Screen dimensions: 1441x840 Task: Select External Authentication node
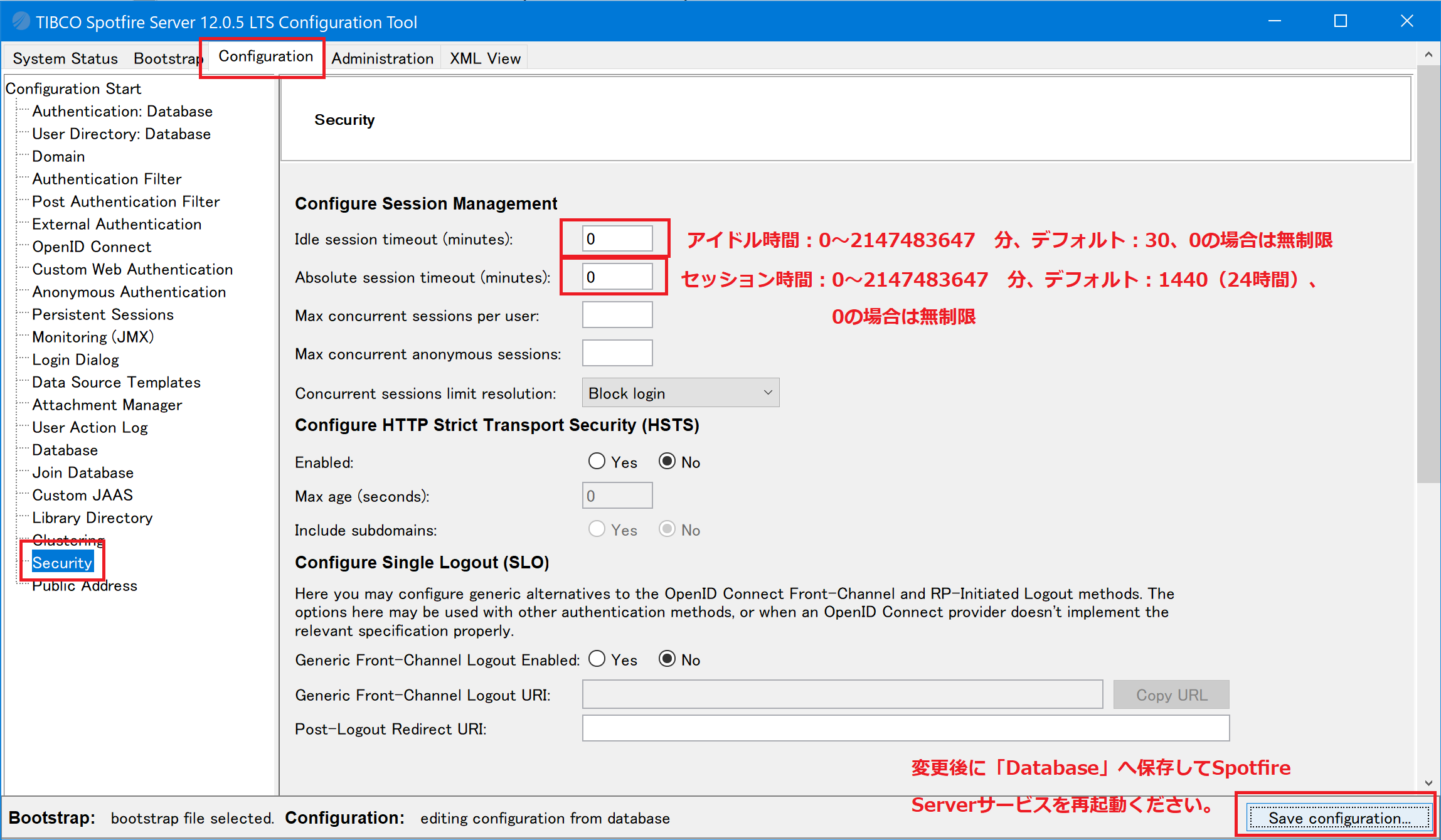[x=117, y=224]
